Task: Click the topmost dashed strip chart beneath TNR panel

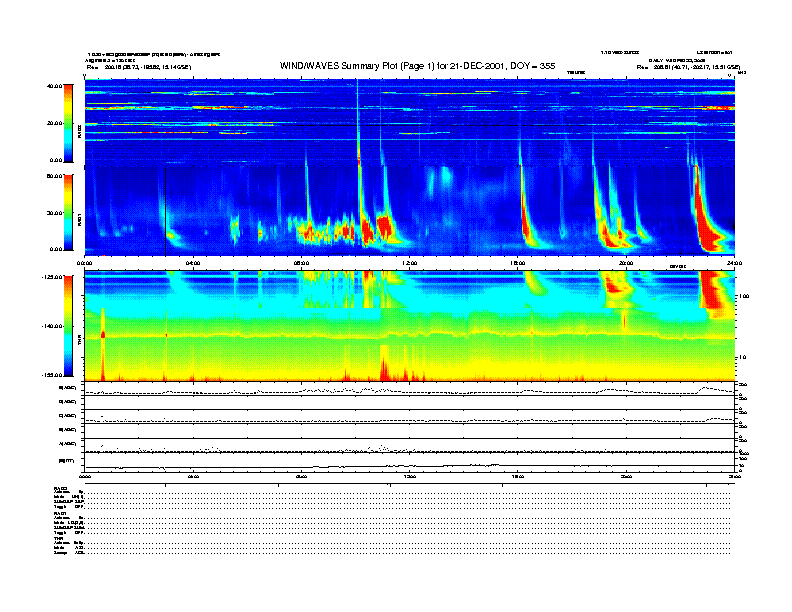Action: [409, 389]
